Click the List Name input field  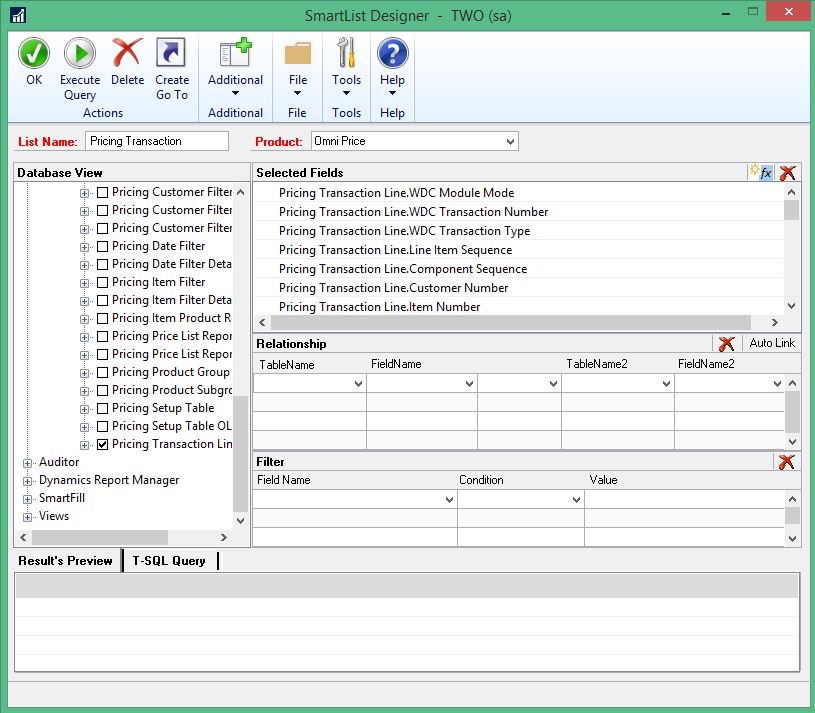pyautogui.click(x=156, y=141)
